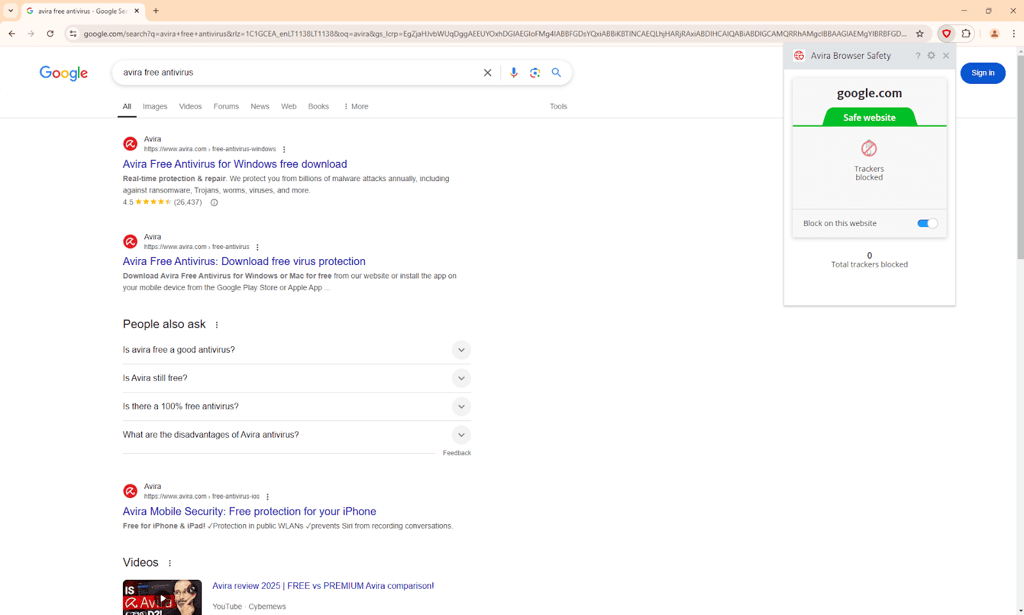Reload the current page

click(x=50, y=33)
